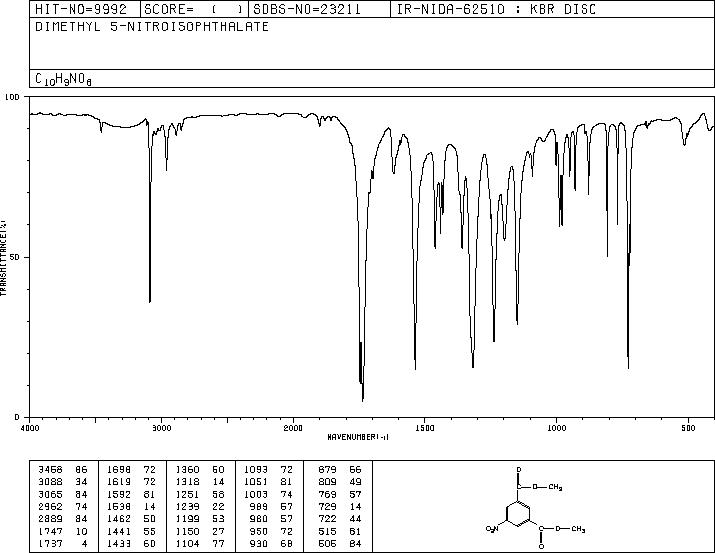Click peak table value 1462

click(119, 519)
